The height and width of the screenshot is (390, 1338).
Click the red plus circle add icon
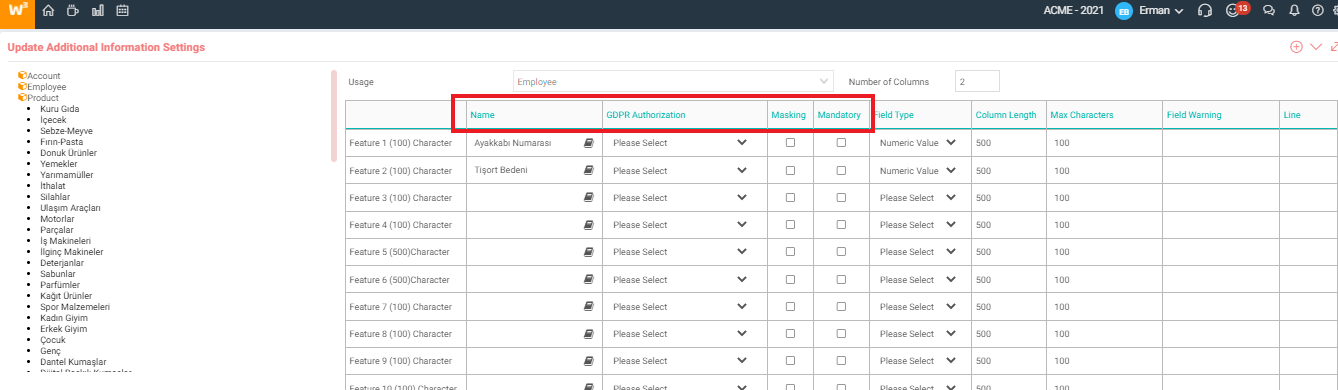tap(1296, 47)
